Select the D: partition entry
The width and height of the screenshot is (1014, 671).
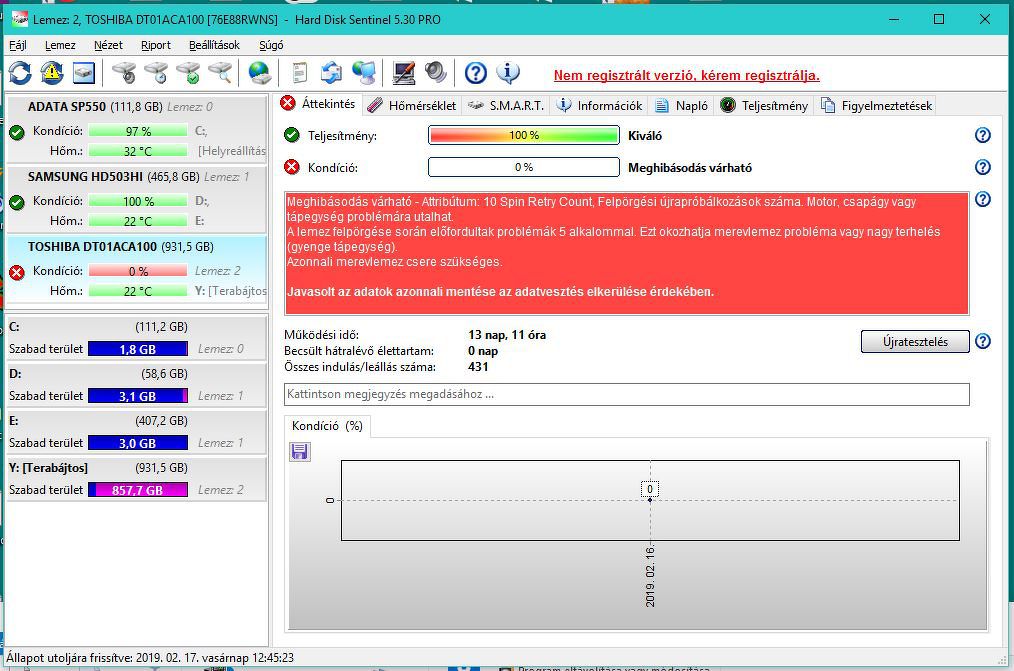[x=136, y=385]
